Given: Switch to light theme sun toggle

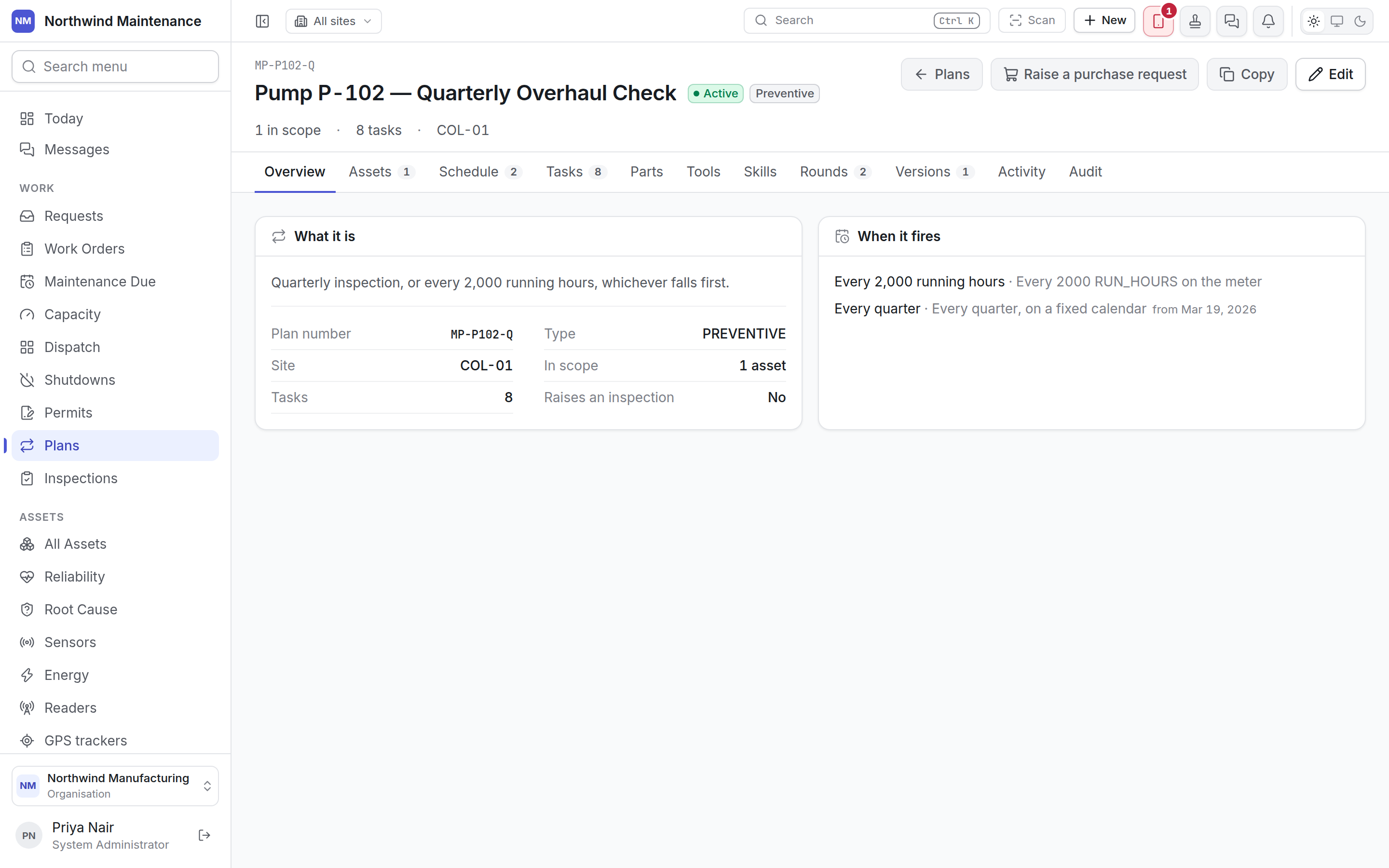Looking at the screenshot, I should [1314, 21].
